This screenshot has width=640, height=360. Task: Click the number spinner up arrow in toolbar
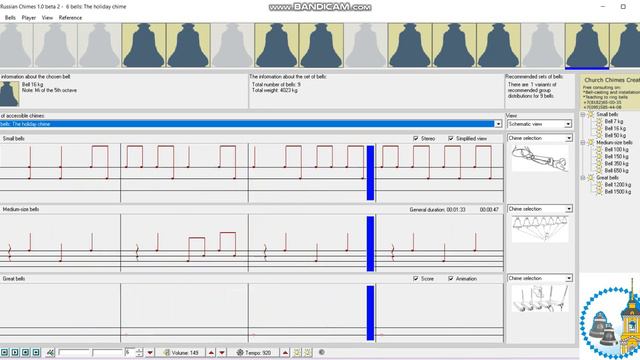click(x=139, y=350)
